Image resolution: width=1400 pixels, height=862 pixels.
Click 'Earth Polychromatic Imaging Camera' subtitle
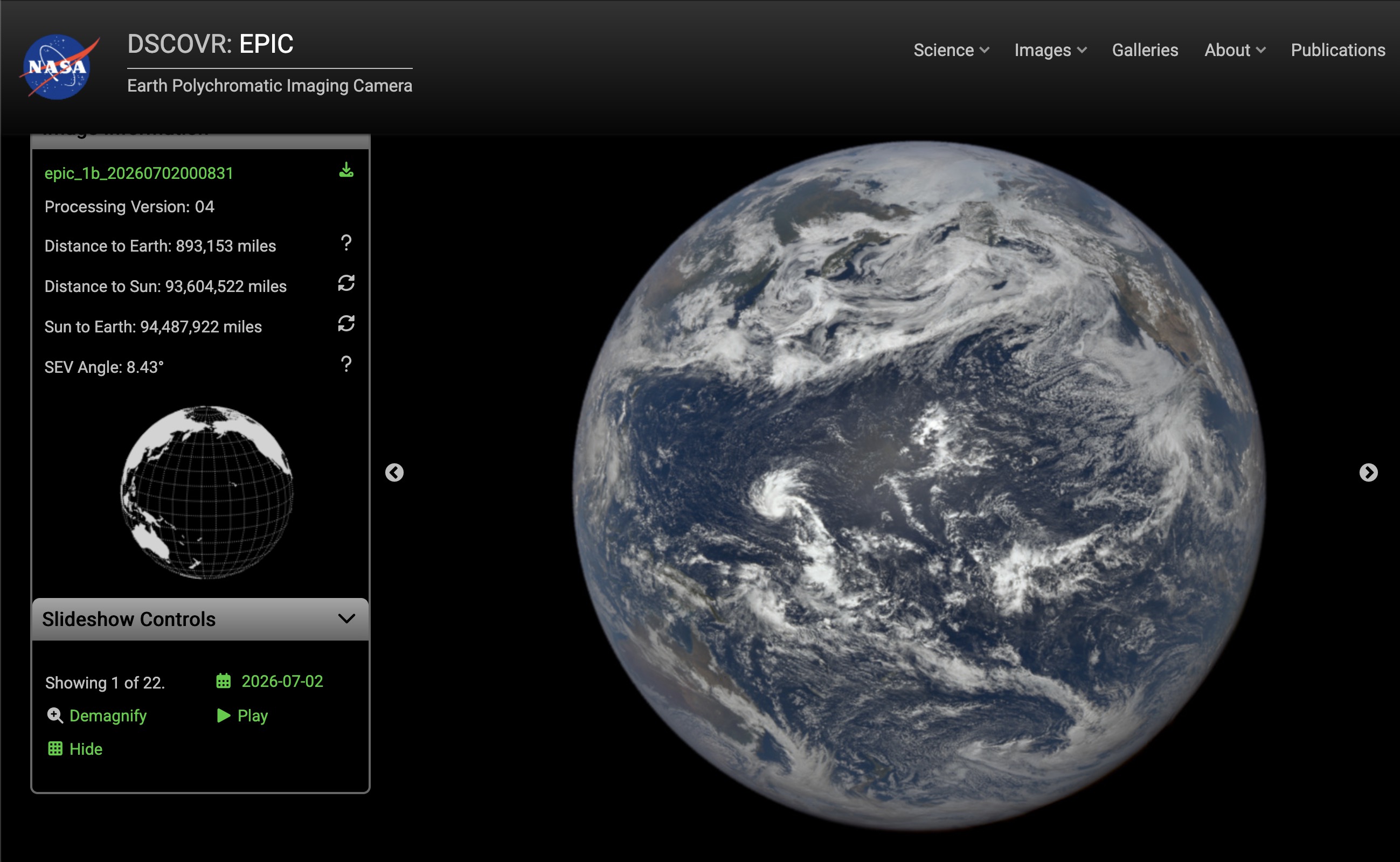(270, 86)
